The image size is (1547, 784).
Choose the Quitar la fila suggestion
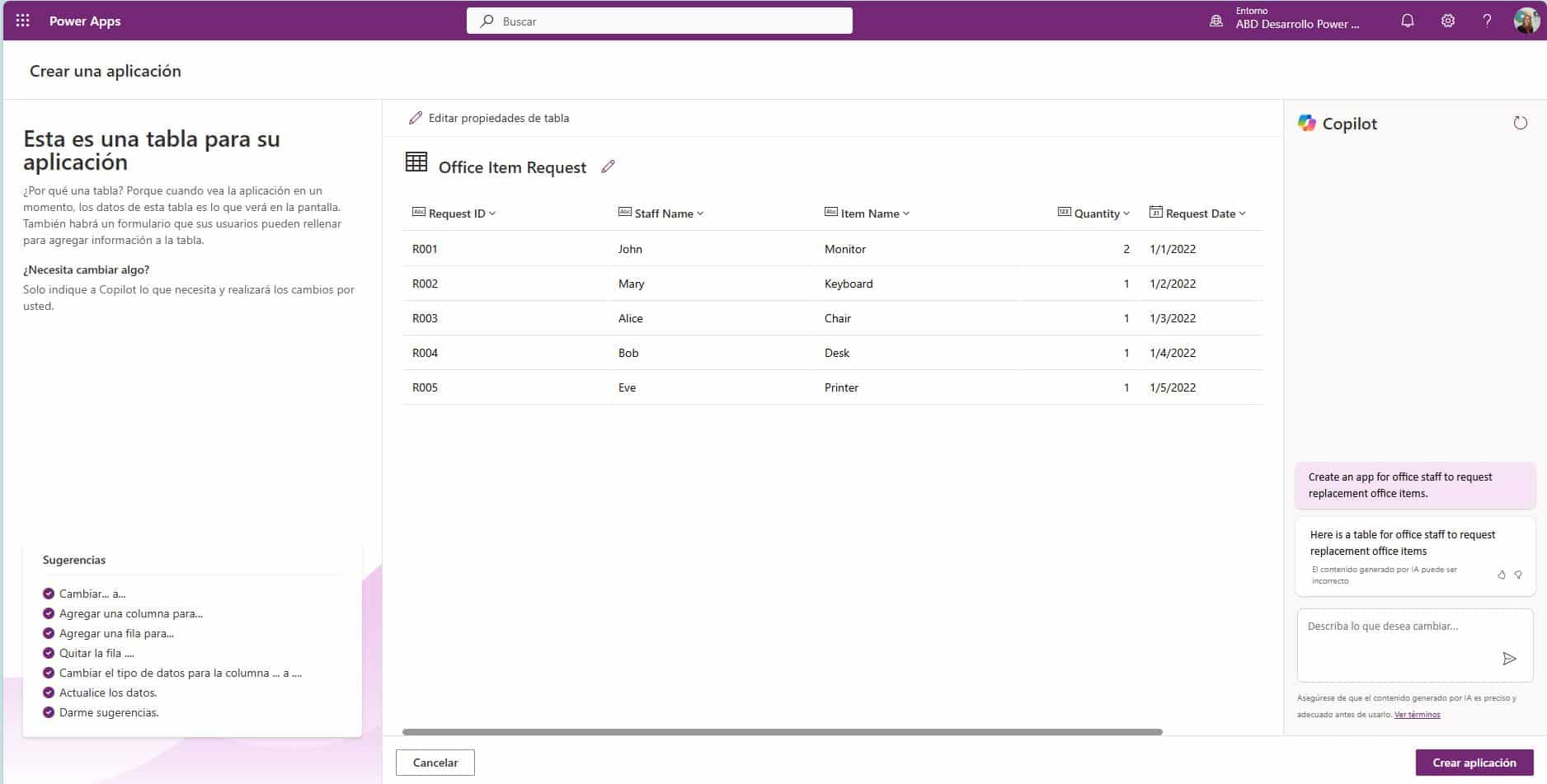[96, 653]
